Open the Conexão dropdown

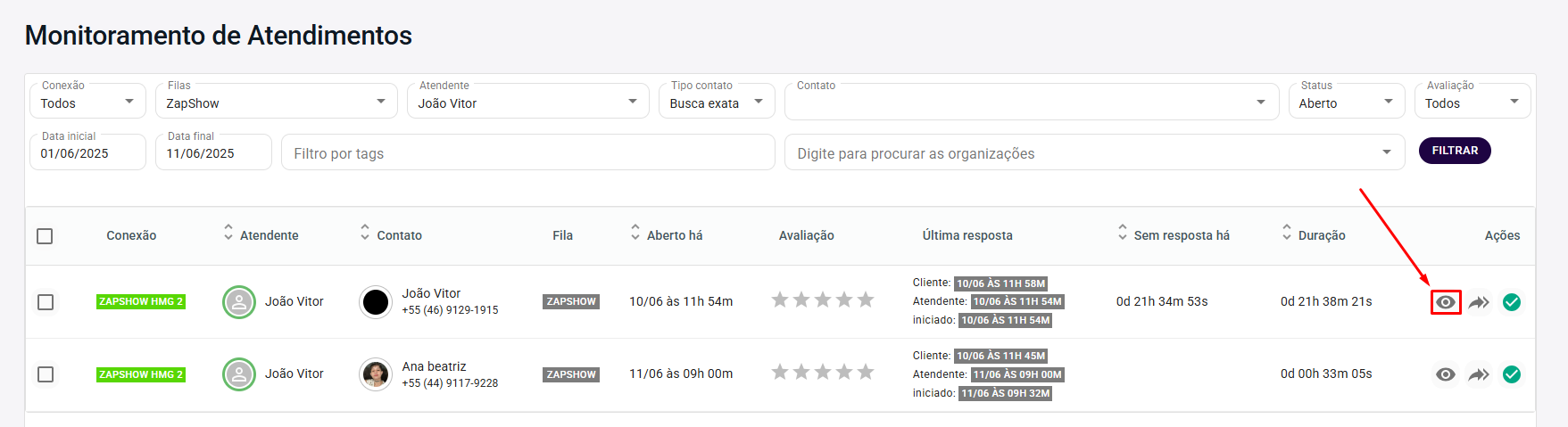[x=87, y=103]
